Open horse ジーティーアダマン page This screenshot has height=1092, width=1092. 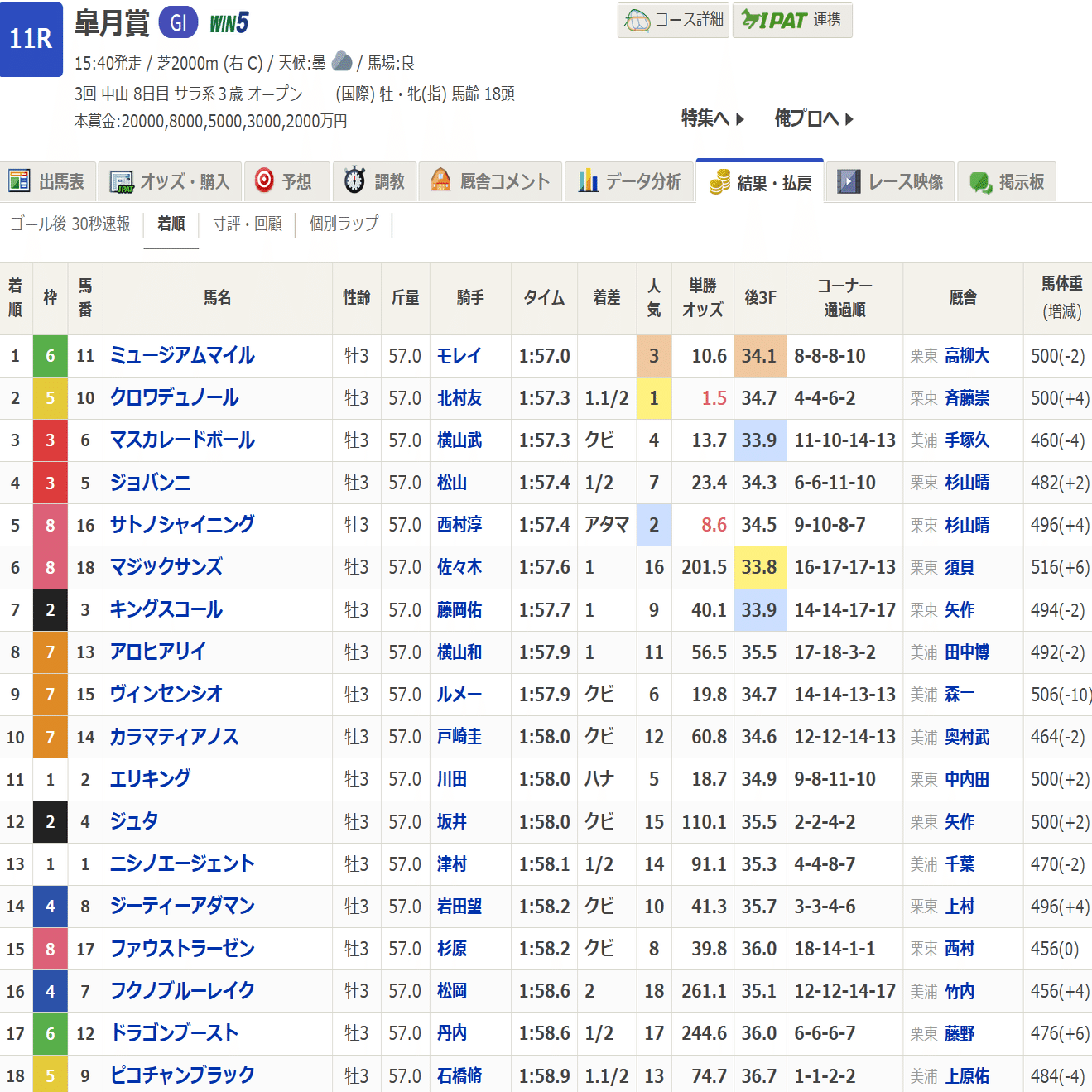pyautogui.click(x=182, y=906)
